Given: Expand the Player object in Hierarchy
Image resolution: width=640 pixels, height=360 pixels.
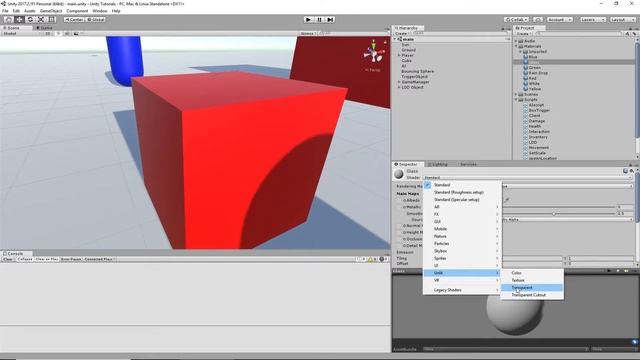Looking at the screenshot, I should [x=399, y=55].
